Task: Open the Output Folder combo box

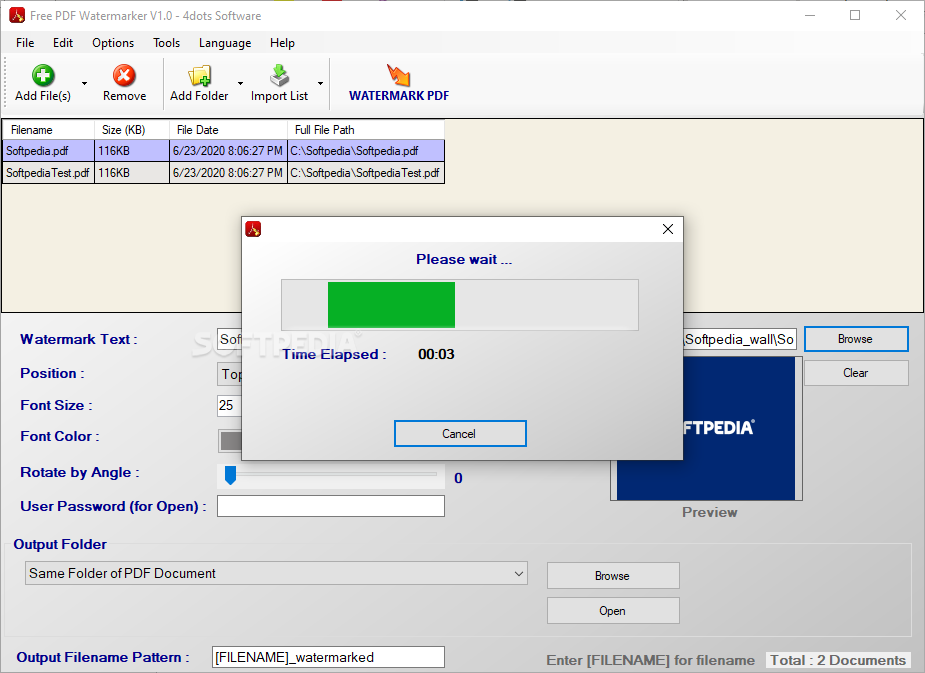Action: point(276,573)
